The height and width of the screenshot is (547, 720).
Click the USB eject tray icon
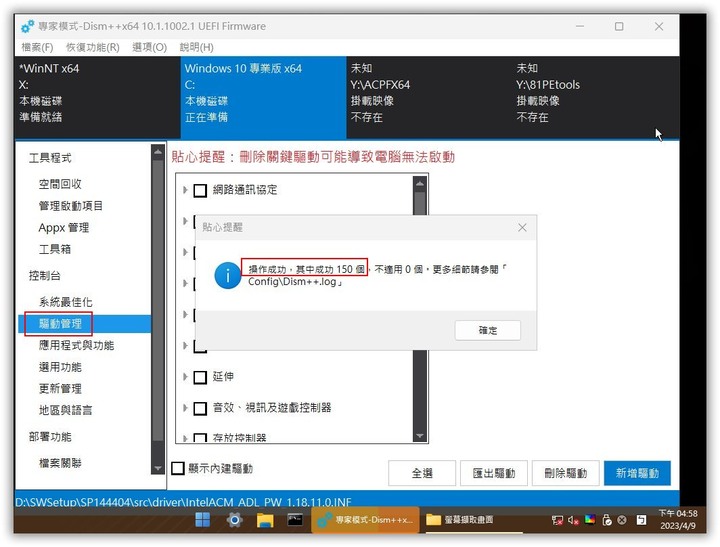tap(607, 520)
